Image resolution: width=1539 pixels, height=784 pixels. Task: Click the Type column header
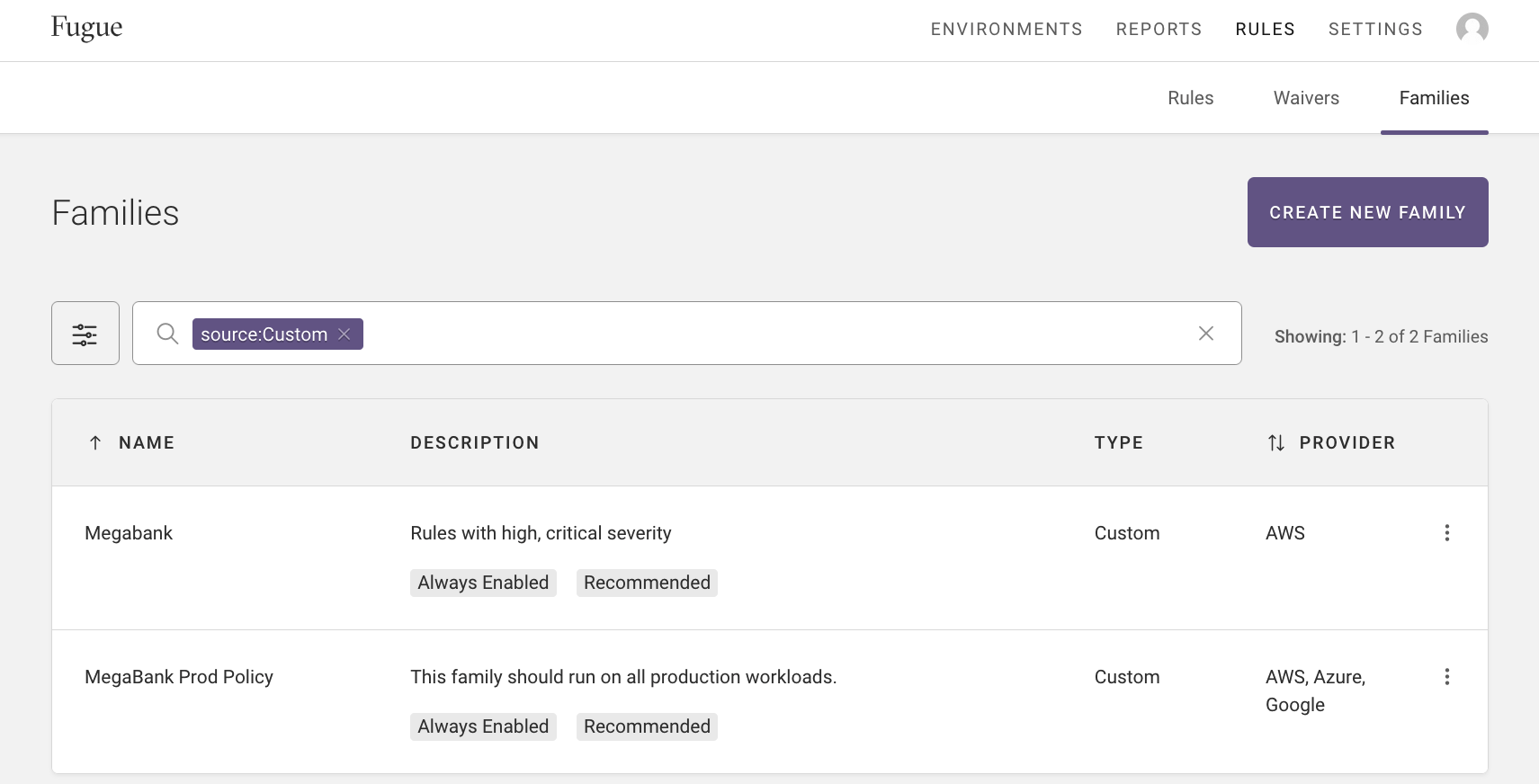coord(1119,442)
